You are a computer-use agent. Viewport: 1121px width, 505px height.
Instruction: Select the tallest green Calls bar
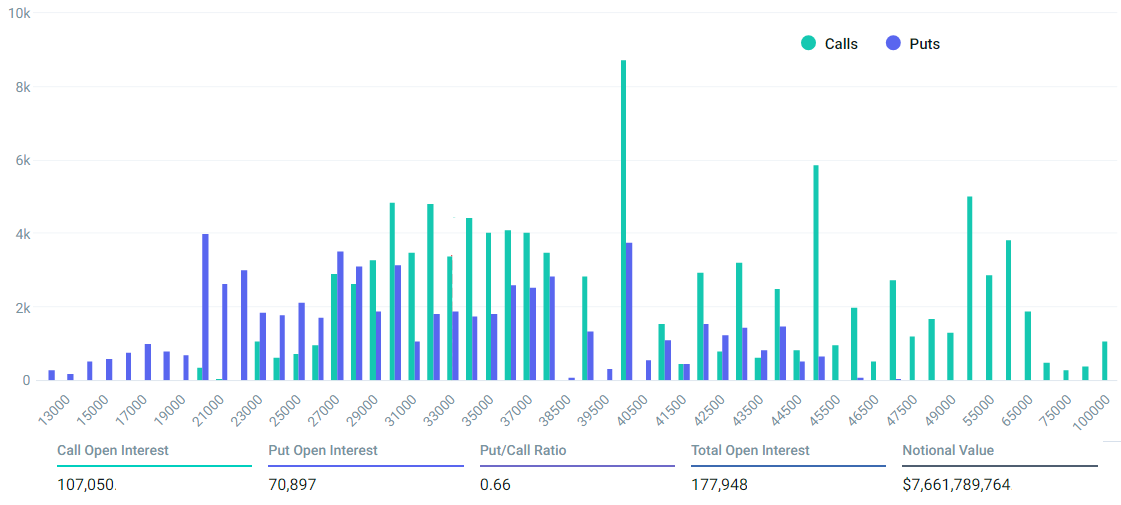click(623, 220)
